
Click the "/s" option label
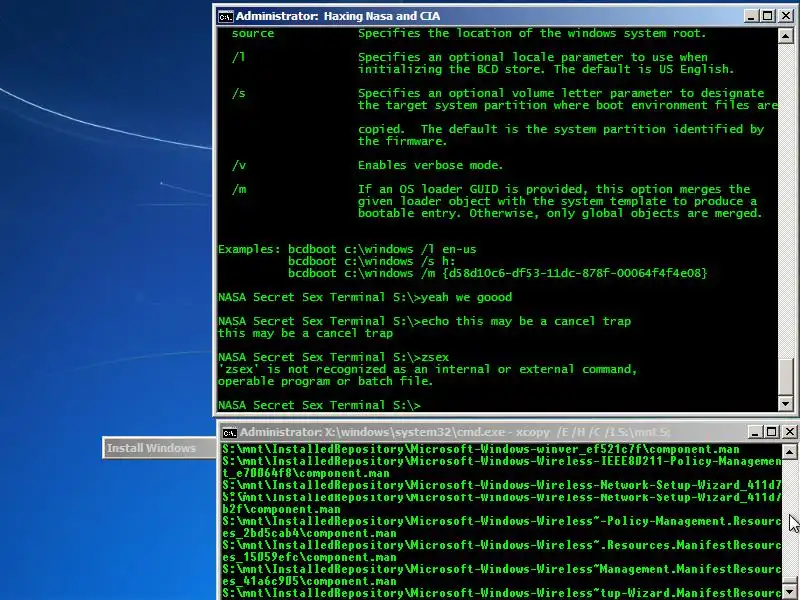(x=238, y=94)
